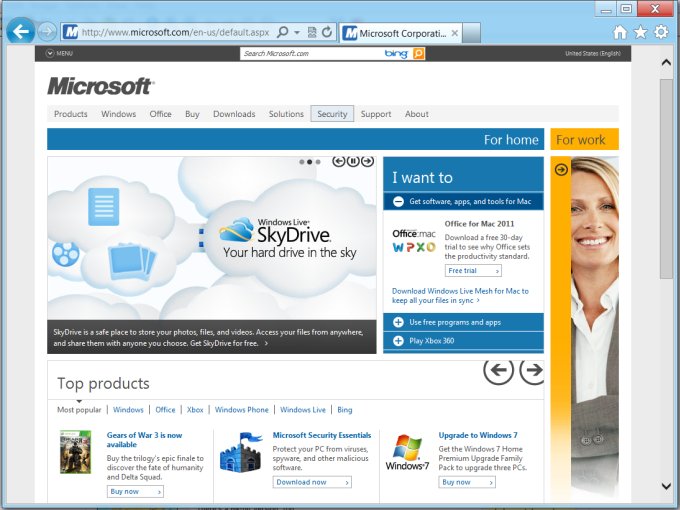Click Buy now under Gears of War 3
Screen dimensions: 680x510
tap(135, 492)
